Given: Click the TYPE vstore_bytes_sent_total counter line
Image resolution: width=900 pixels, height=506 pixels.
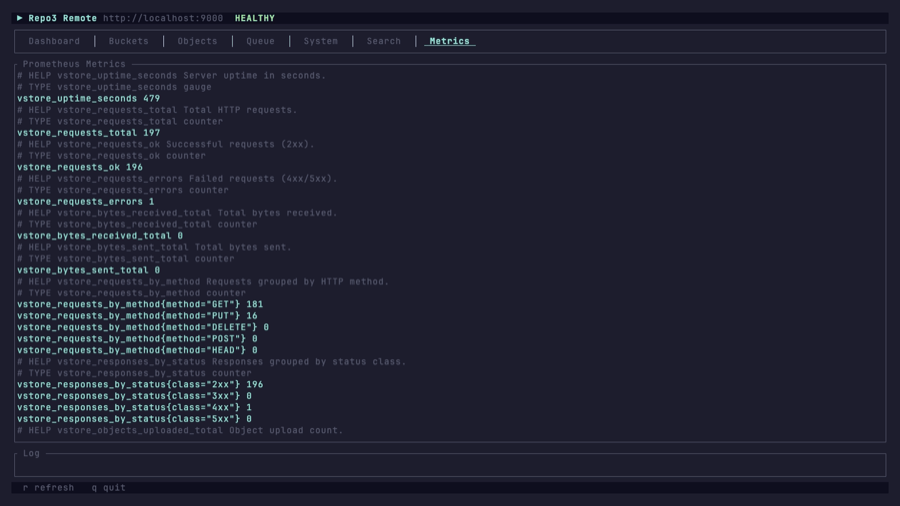Looking at the screenshot, I should tap(126, 259).
